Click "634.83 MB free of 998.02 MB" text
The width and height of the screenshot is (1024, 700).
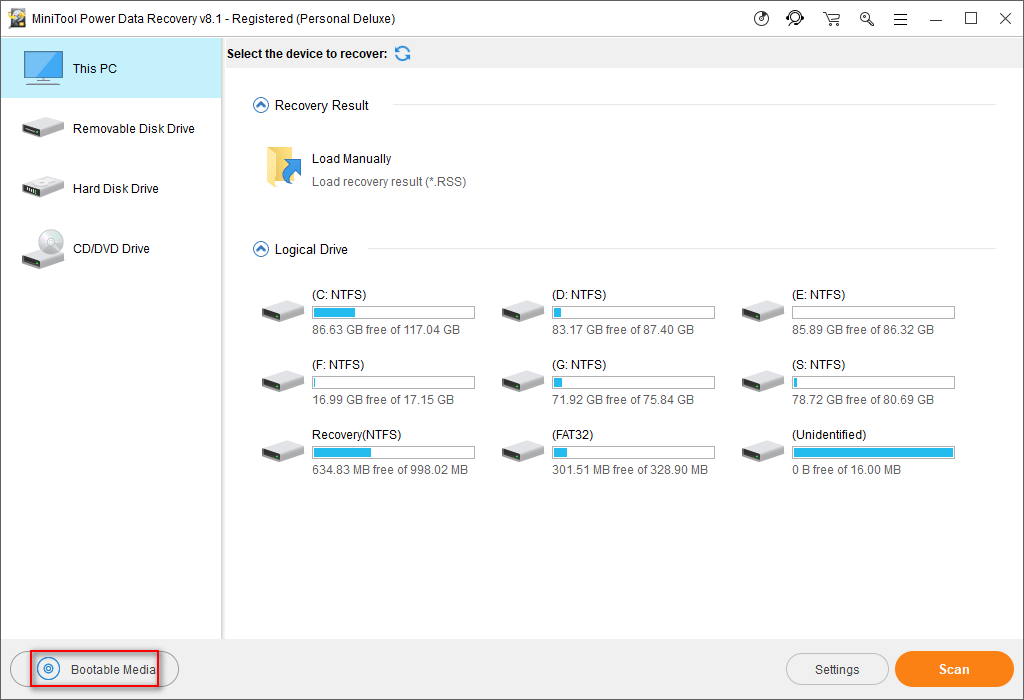390,469
